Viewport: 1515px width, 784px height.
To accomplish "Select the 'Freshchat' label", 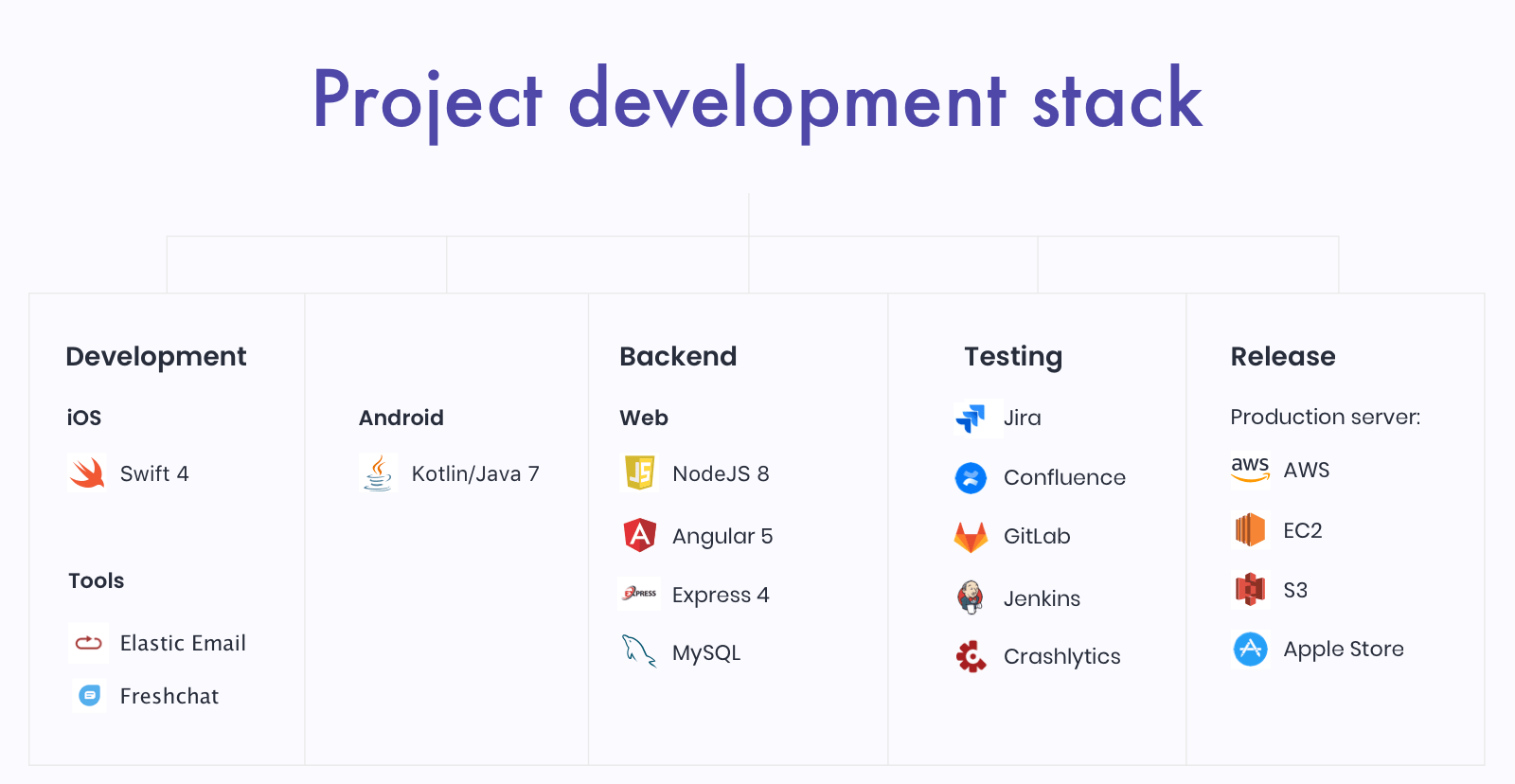I will point(169,696).
